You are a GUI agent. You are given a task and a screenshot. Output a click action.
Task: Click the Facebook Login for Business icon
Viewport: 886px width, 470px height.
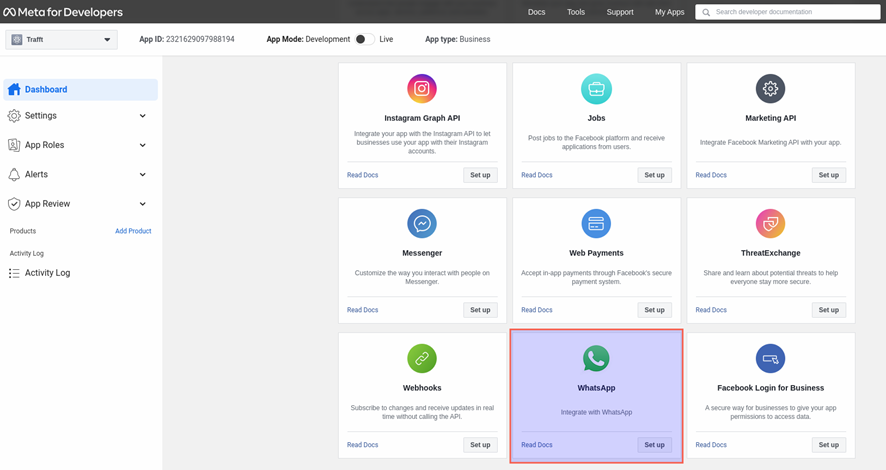tap(770, 358)
